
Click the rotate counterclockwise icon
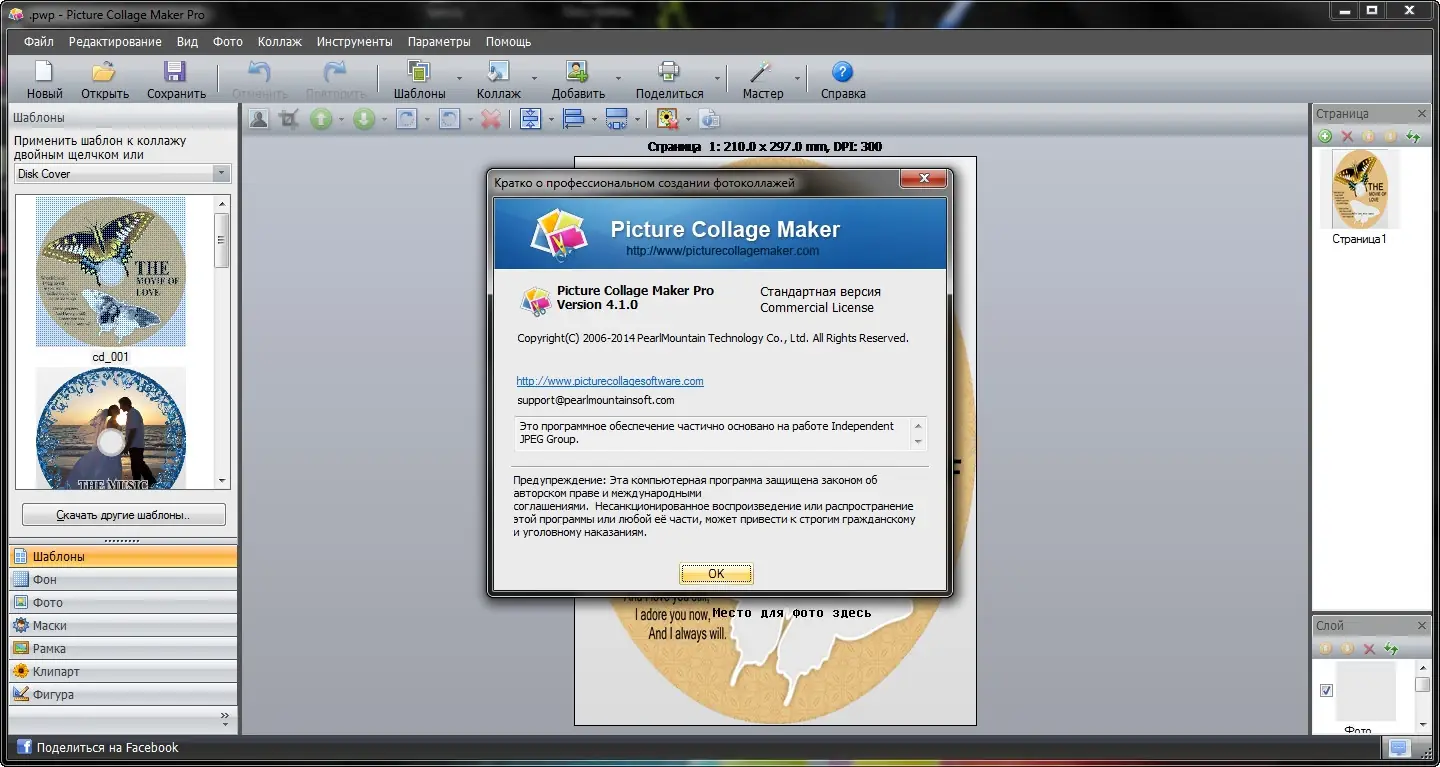(449, 119)
